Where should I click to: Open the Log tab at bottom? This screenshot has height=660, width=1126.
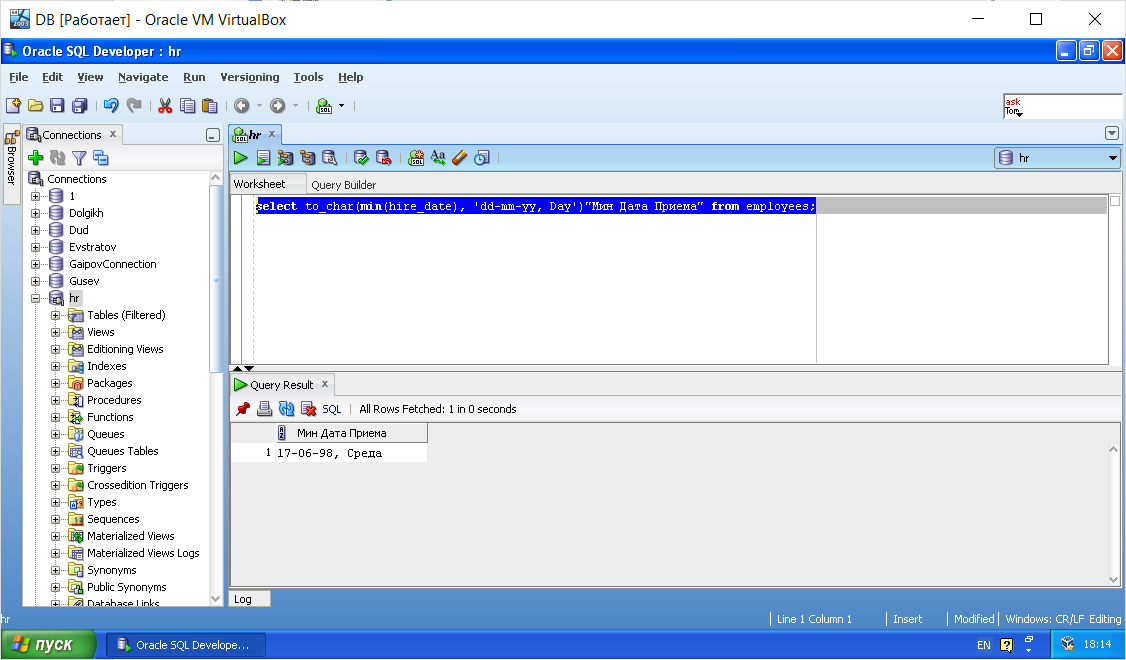tap(249, 599)
